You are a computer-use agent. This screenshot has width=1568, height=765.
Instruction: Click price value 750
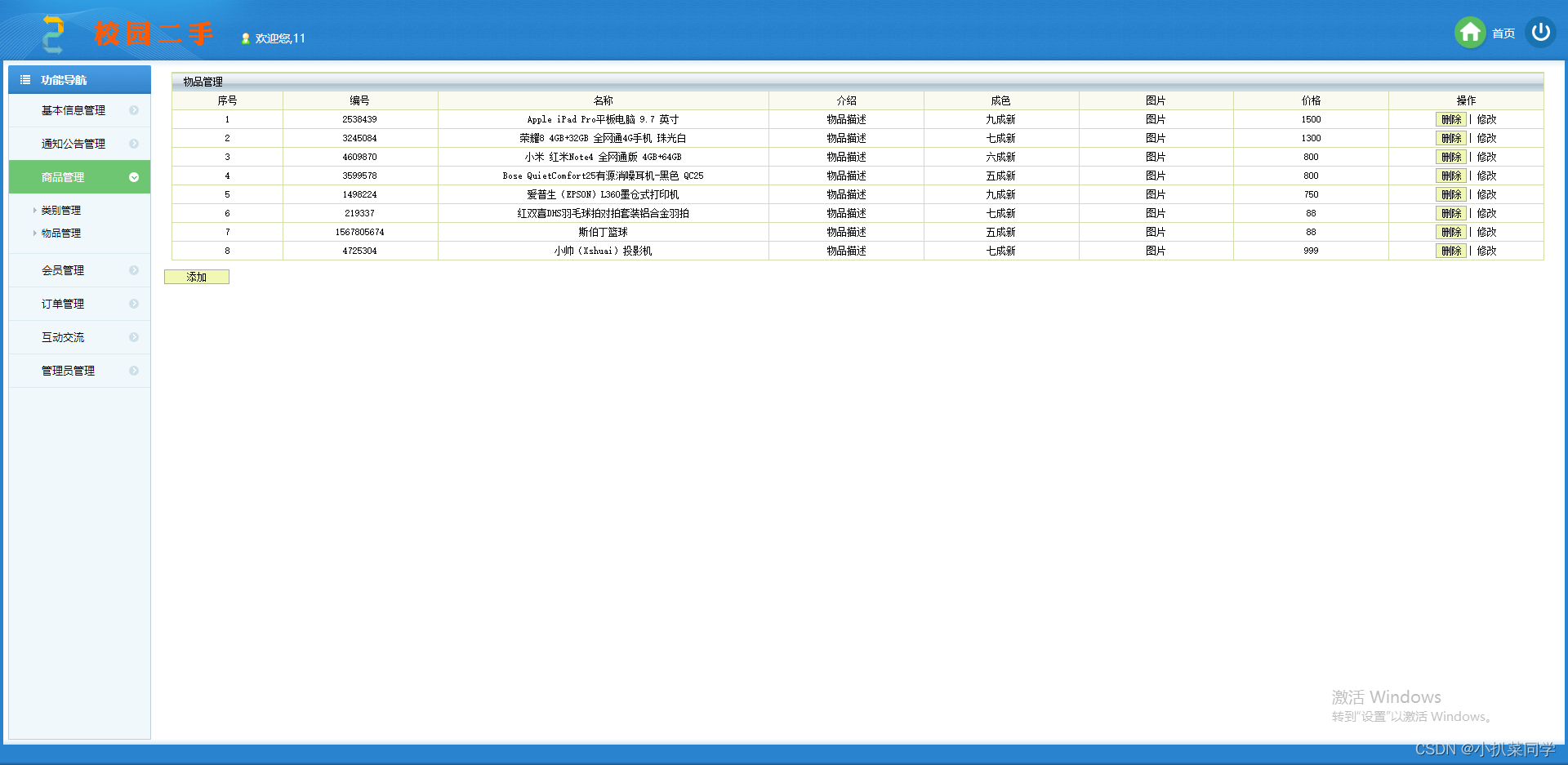[1311, 194]
